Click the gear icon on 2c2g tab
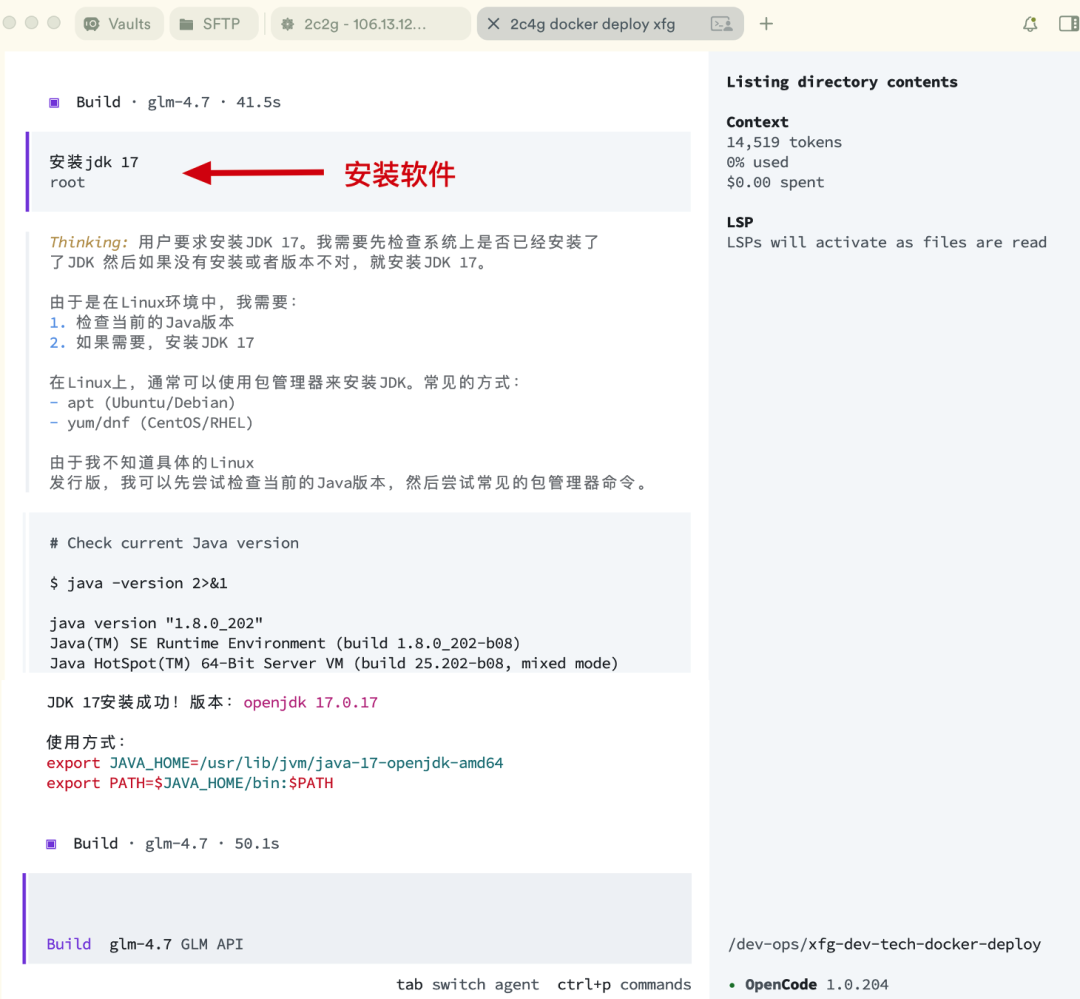 pyautogui.click(x=288, y=24)
